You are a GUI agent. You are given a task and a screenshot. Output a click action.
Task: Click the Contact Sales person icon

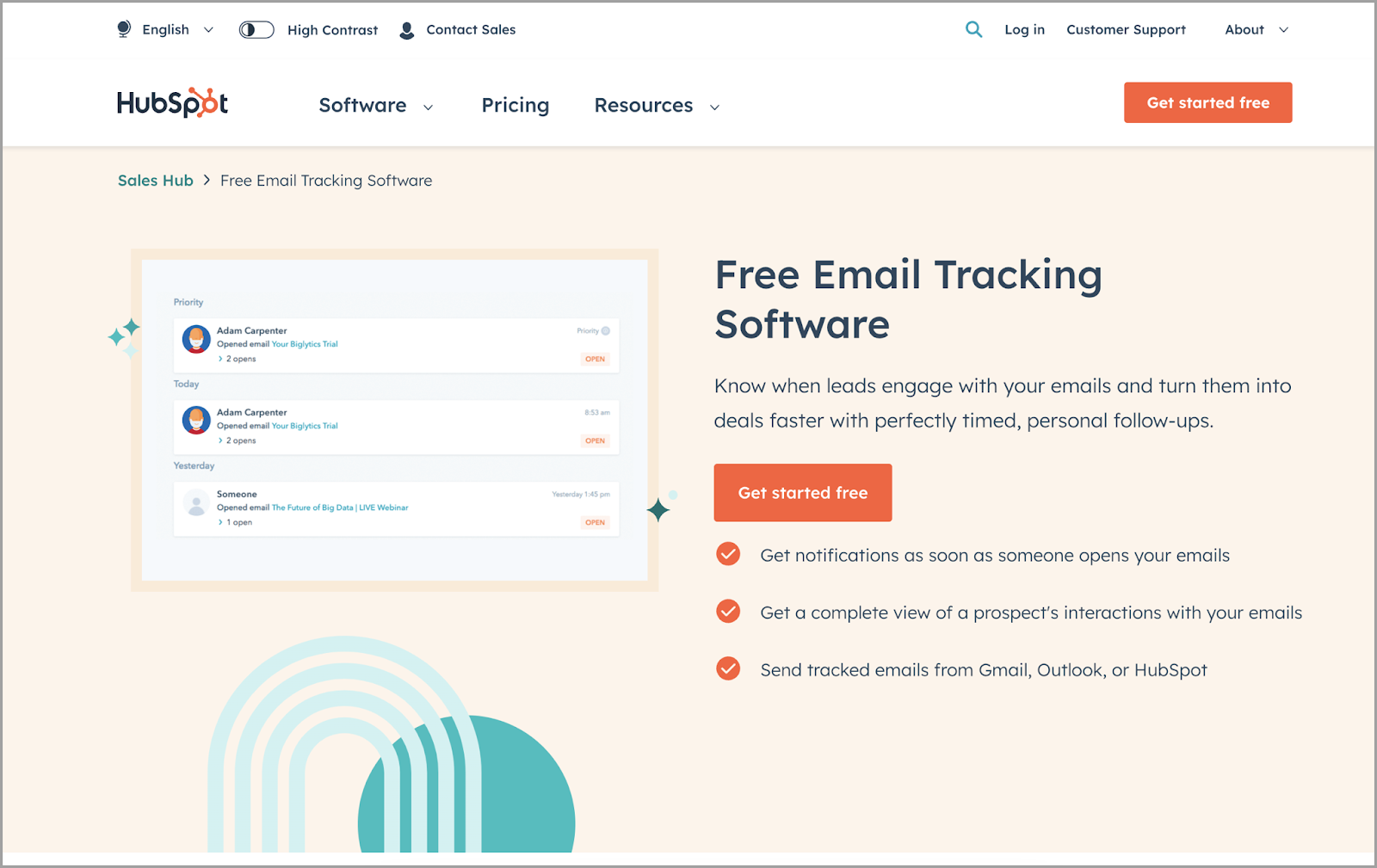[407, 30]
